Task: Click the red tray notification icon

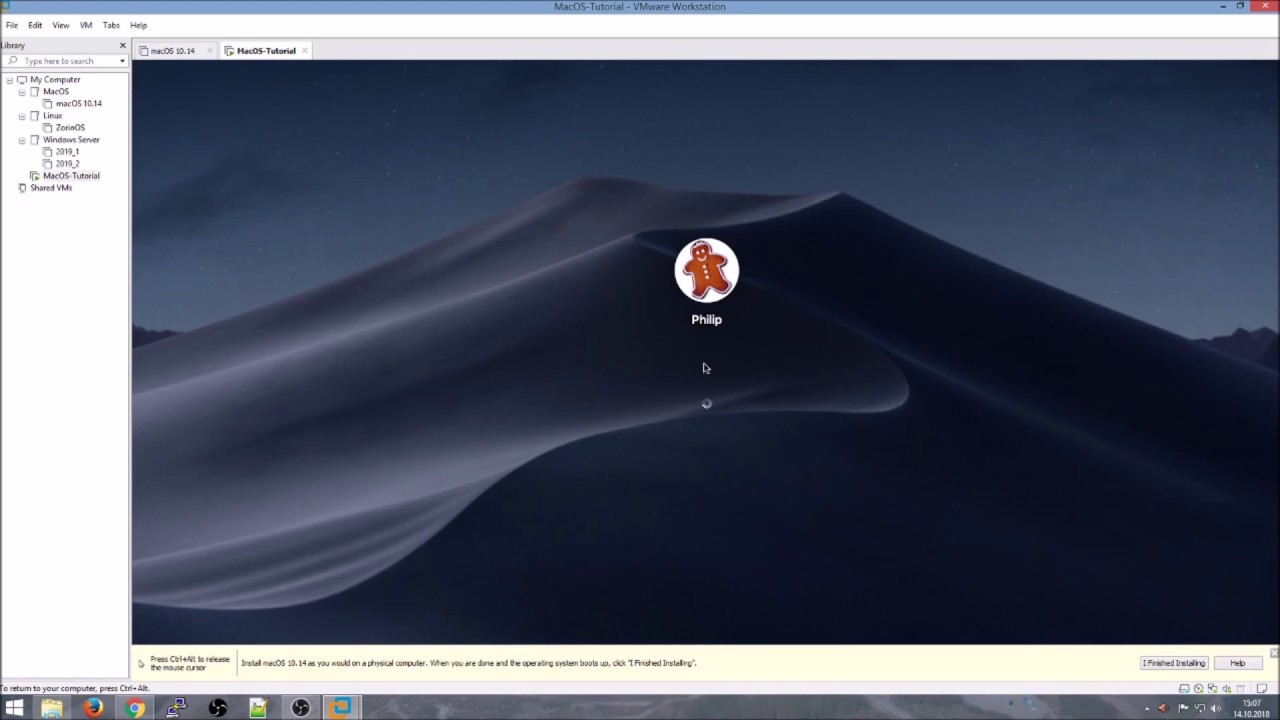Action: pos(1164,709)
